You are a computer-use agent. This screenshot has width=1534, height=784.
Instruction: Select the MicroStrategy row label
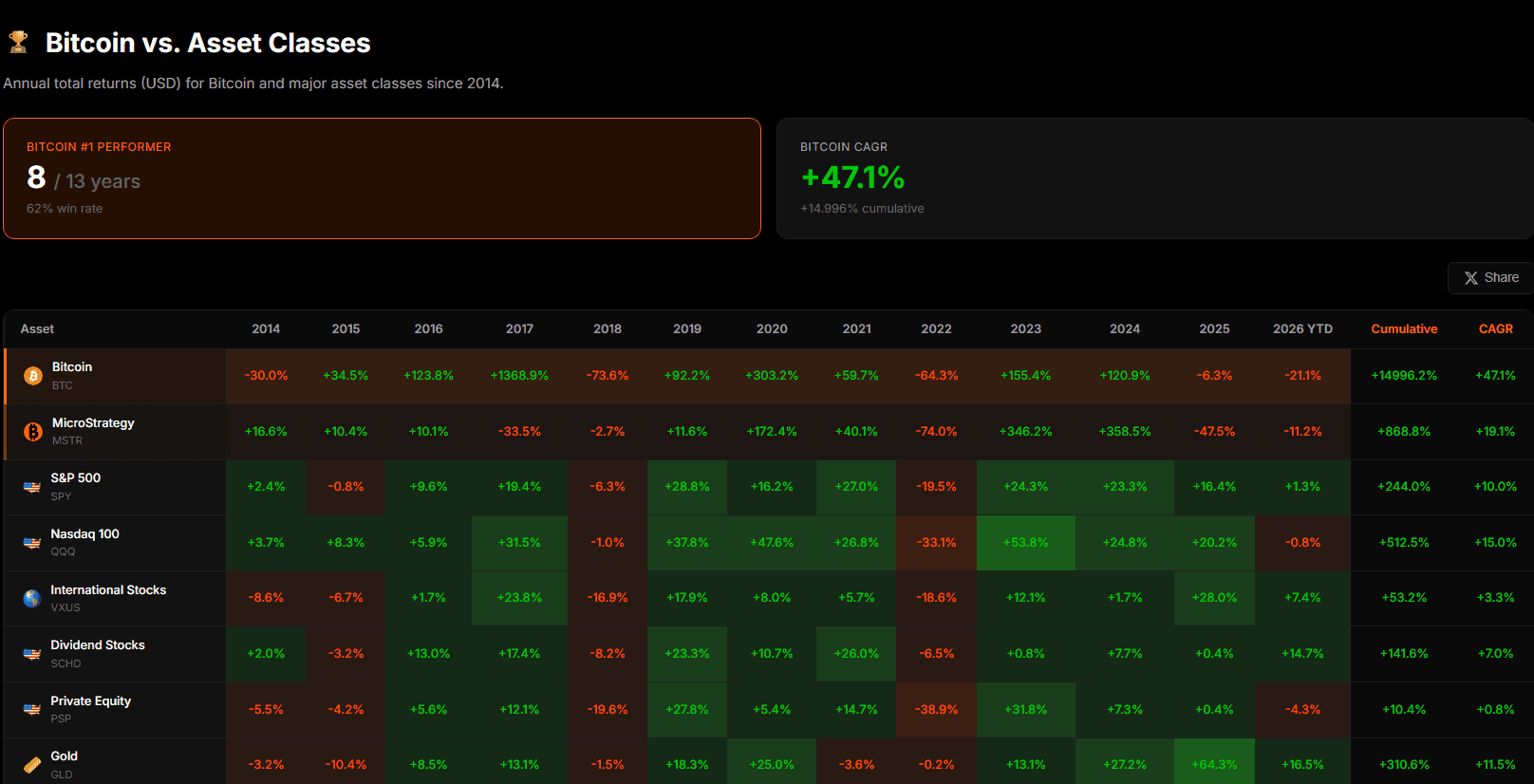pos(93,423)
